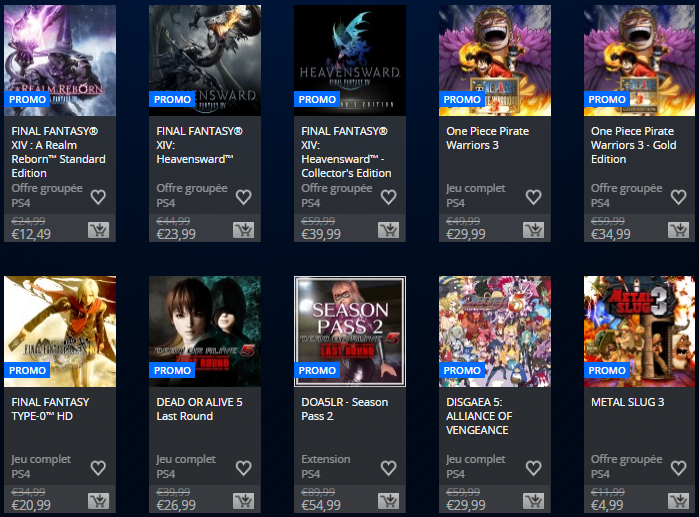Image resolution: width=699 pixels, height=517 pixels.
Task: Add FINAL FANTASY TYPE-0 HD to cart
Action: tap(99, 501)
